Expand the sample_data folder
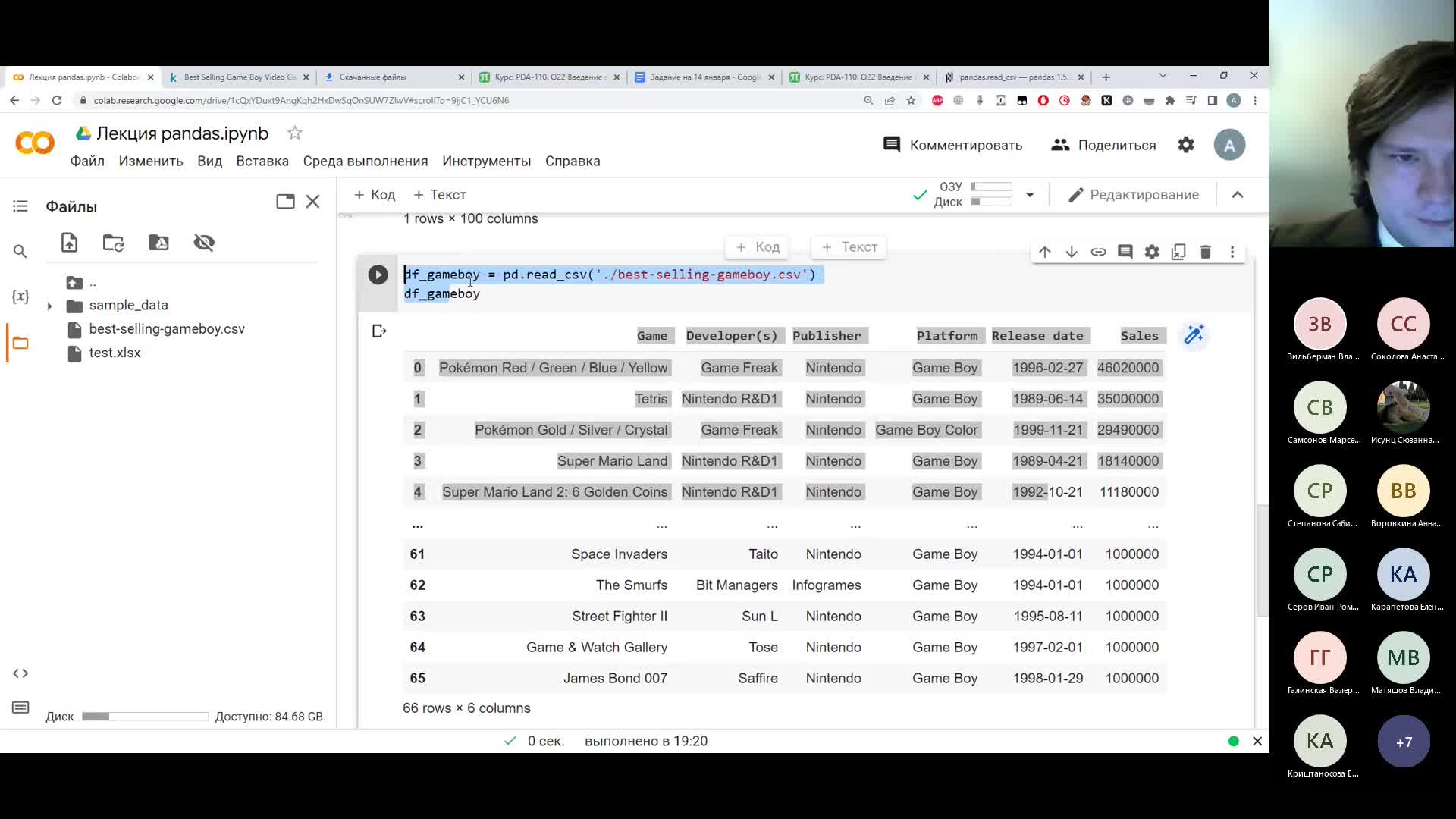This screenshot has height=819, width=1456. (x=50, y=306)
